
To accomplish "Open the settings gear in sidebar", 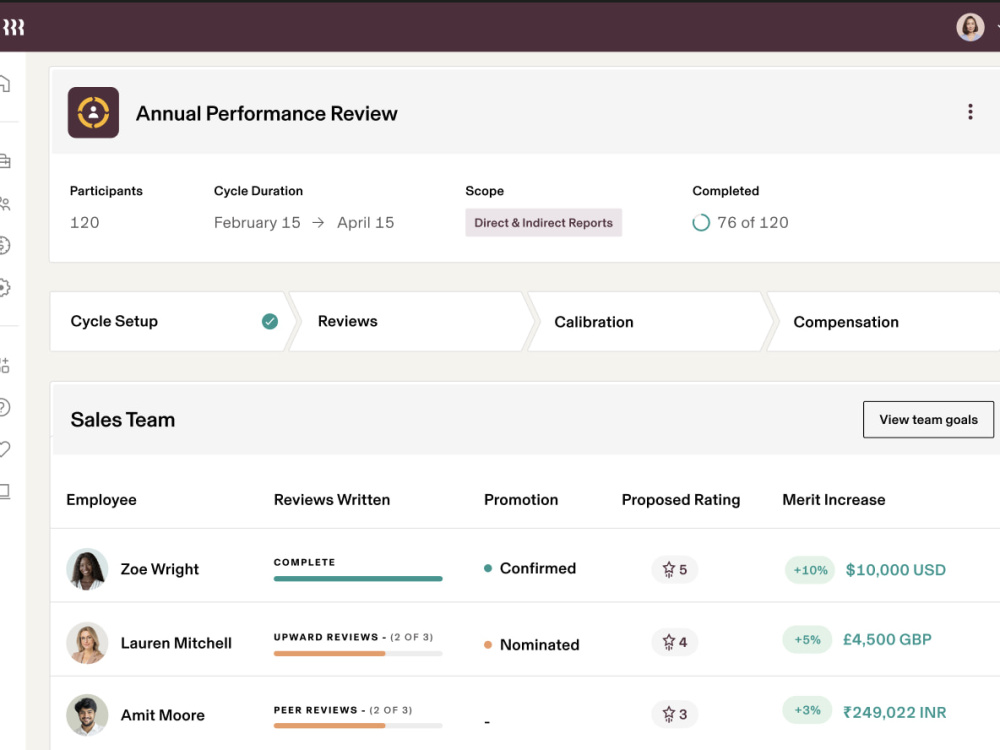I will tap(5, 288).
